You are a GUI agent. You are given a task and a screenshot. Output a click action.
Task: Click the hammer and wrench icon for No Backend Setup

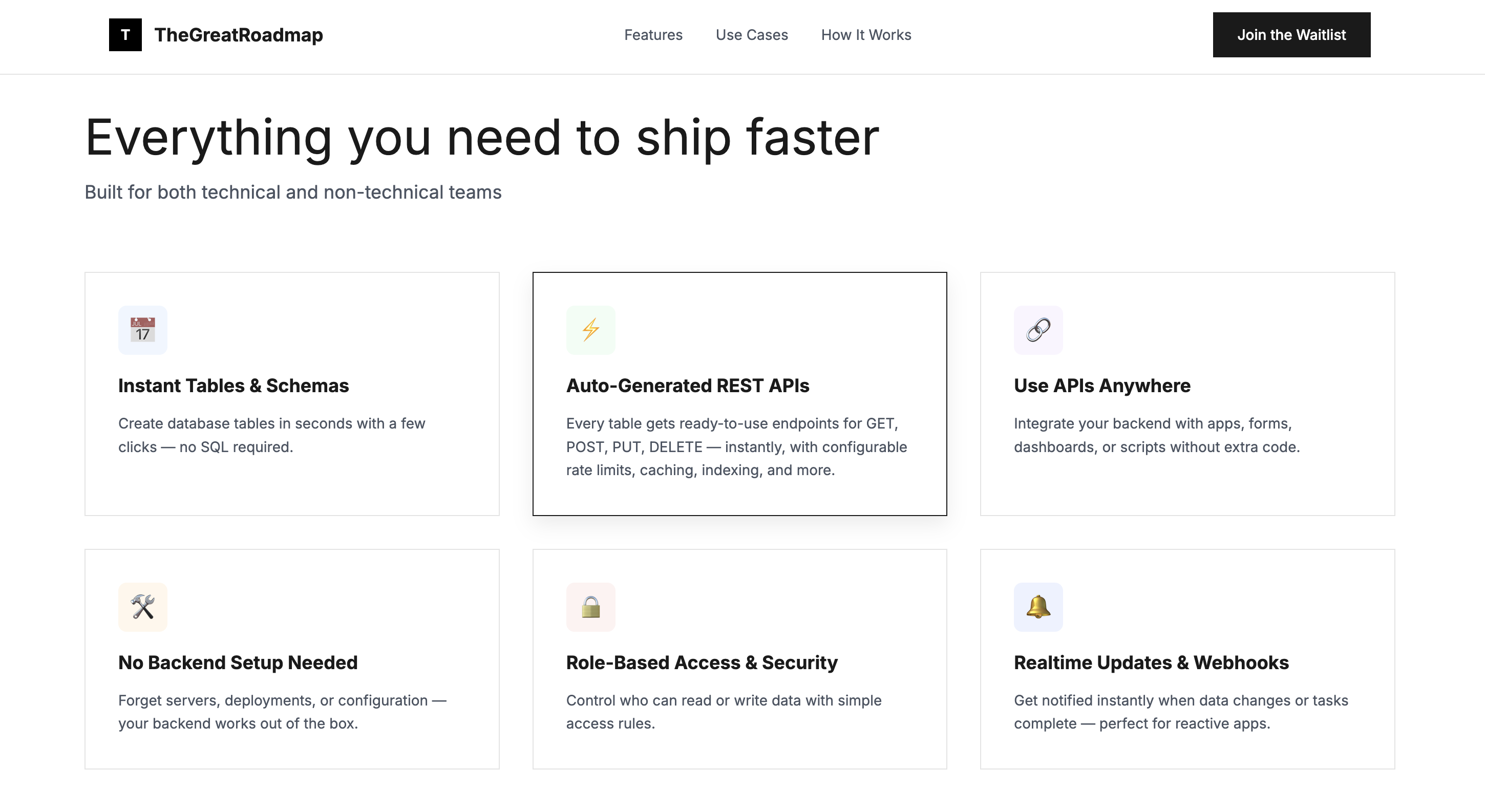(142, 606)
